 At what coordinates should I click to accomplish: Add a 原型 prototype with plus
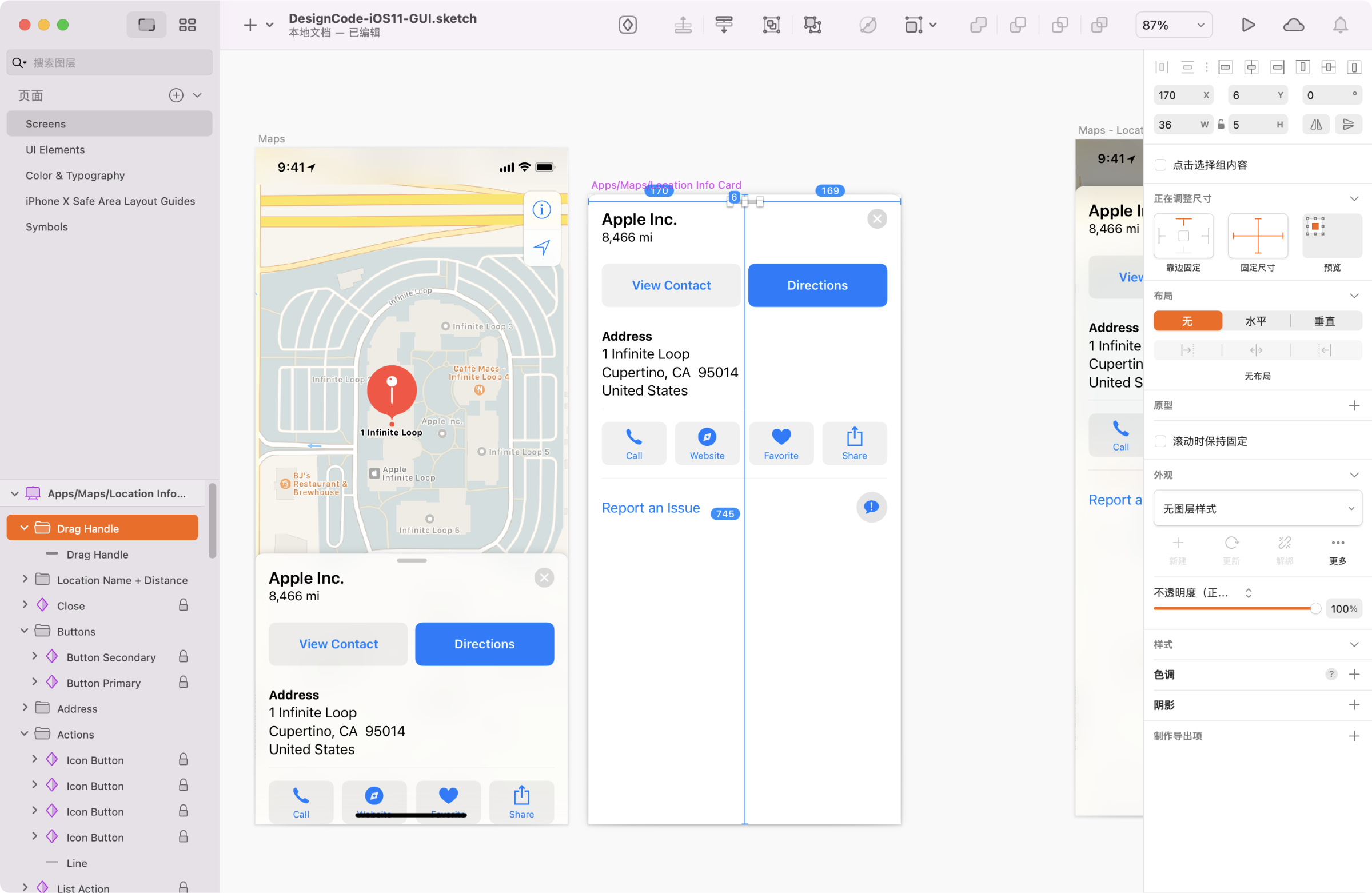click(1354, 405)
